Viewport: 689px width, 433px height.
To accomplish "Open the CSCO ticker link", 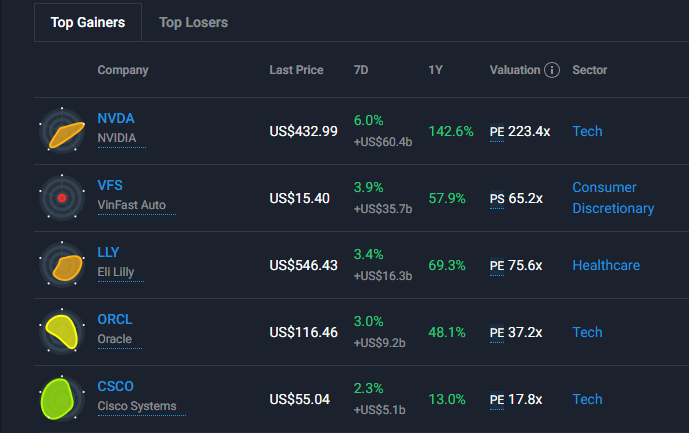I will pyautogui.click(x=115, y=387).
